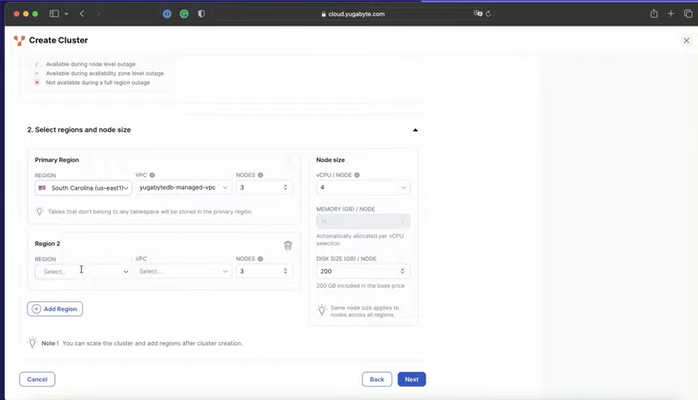The width and height of the screenshot is (698, 400).
Task: Open the Safari share icon
Action: (x=653, y=14)
